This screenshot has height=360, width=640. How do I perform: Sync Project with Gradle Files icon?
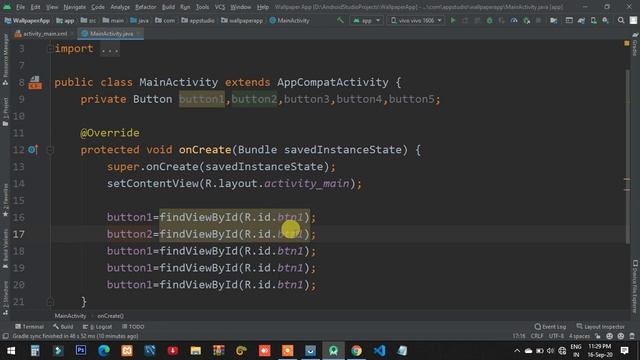(x=581, y=20)
